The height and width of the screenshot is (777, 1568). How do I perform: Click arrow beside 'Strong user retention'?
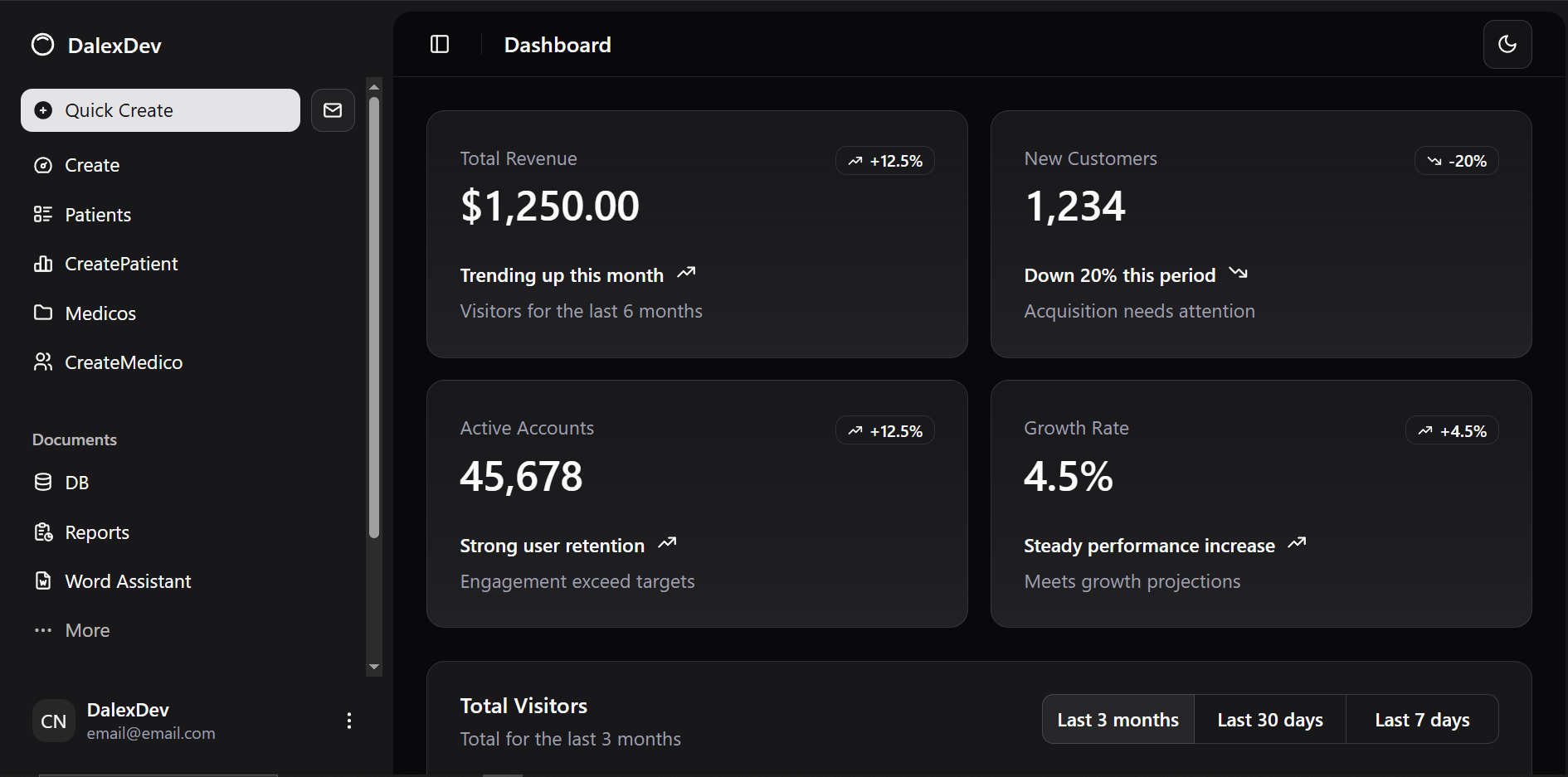point(667,543)
